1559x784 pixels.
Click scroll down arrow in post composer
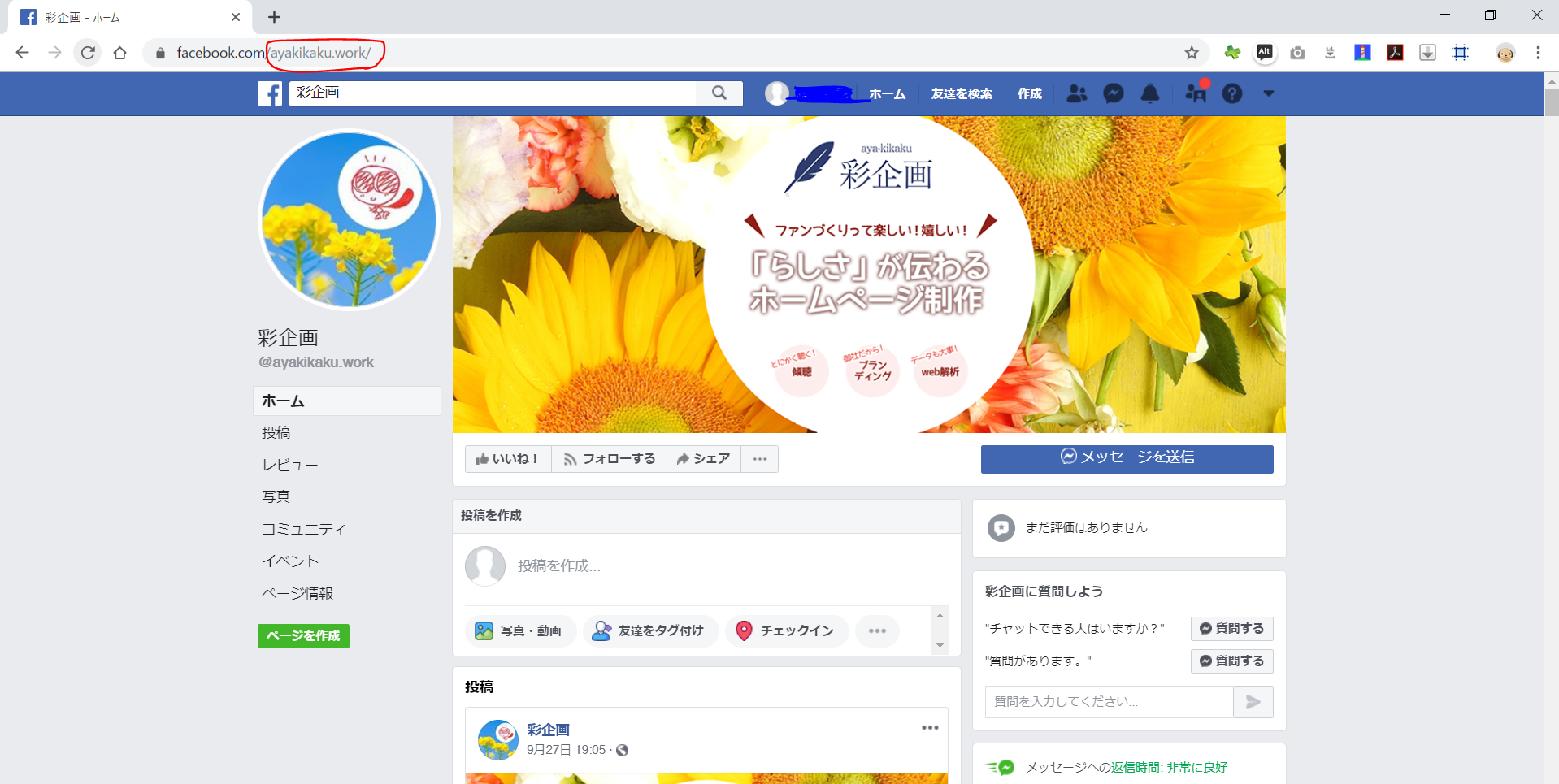[x=940, y=646]
